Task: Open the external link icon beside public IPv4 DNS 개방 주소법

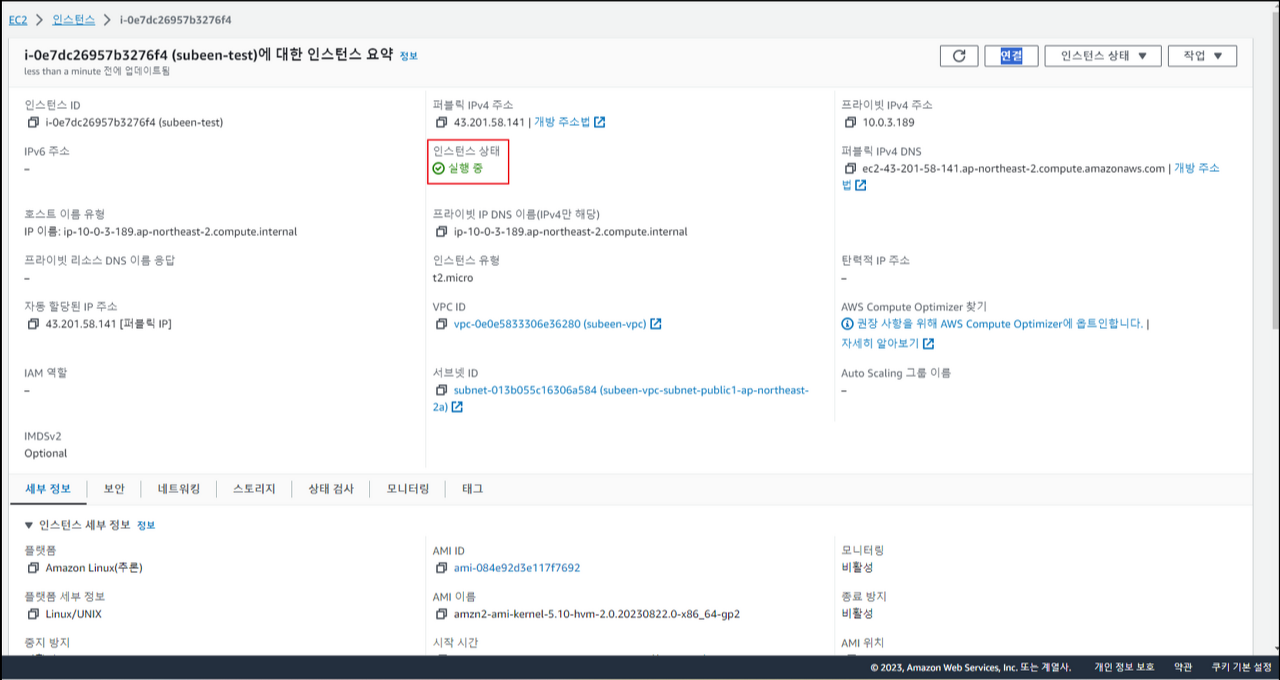Action: [860, 186]
